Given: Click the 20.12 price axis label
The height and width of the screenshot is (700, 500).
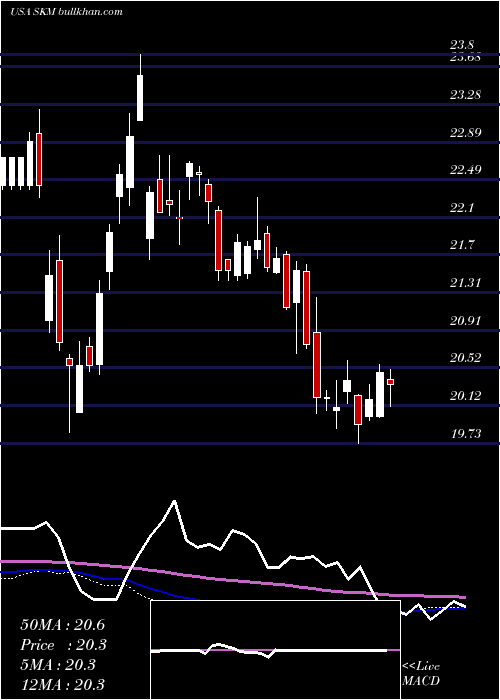Looking at the screenshot, I should click(466, 396).
